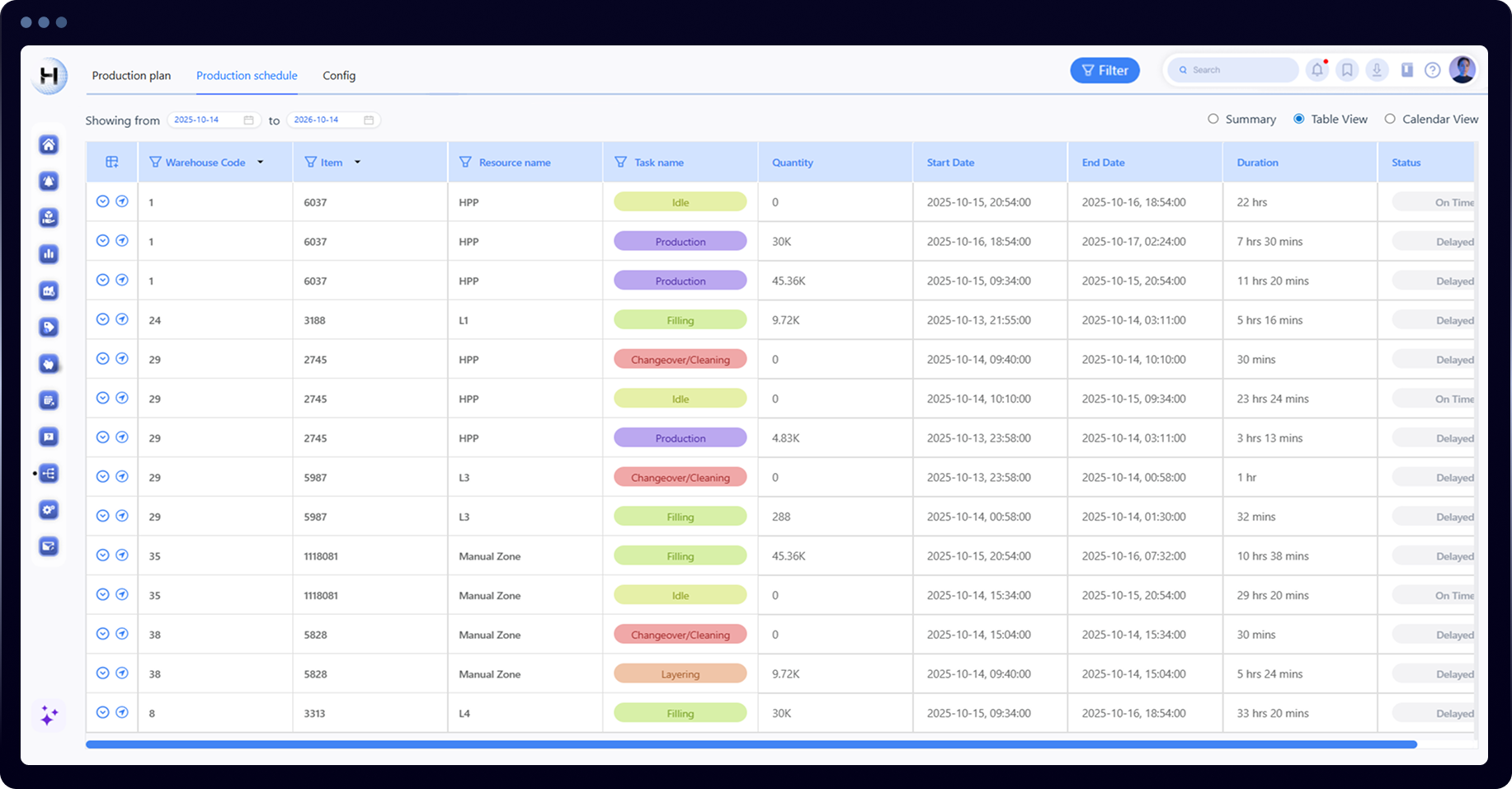
Task: Click the On Time status on 22 hrs row
Action: pos(1434,202)
